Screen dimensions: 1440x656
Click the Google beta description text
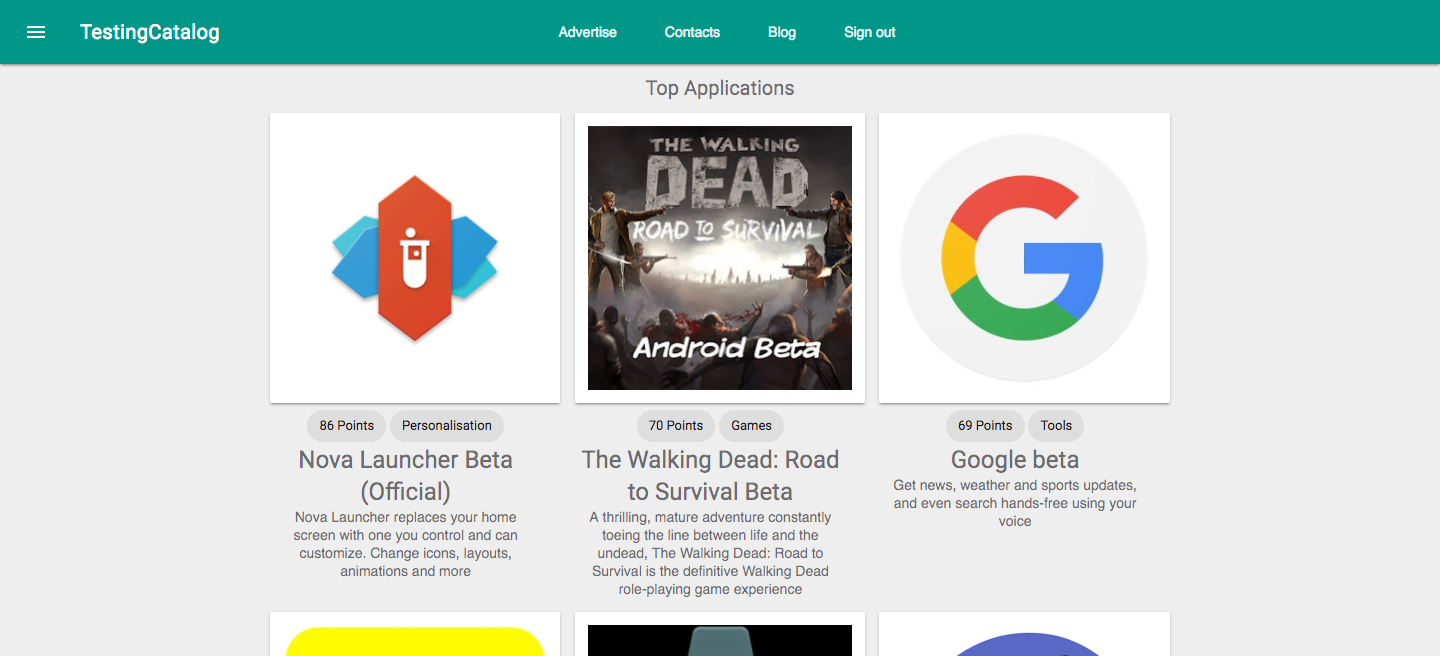pyautogui.click(x=1015, y=503)
